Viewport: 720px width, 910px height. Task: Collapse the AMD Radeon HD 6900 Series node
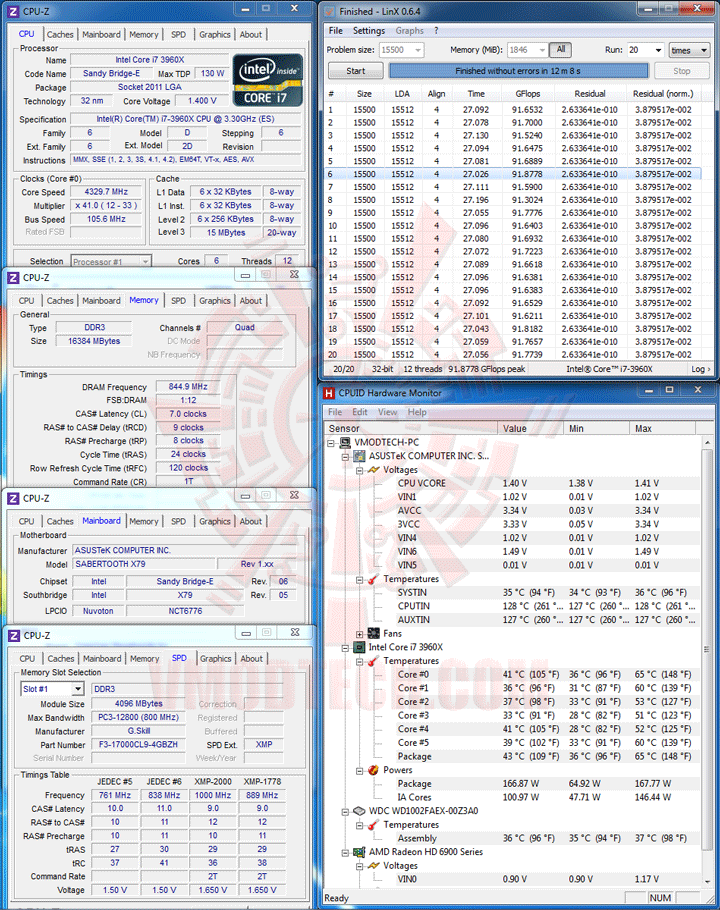[345, 853]
